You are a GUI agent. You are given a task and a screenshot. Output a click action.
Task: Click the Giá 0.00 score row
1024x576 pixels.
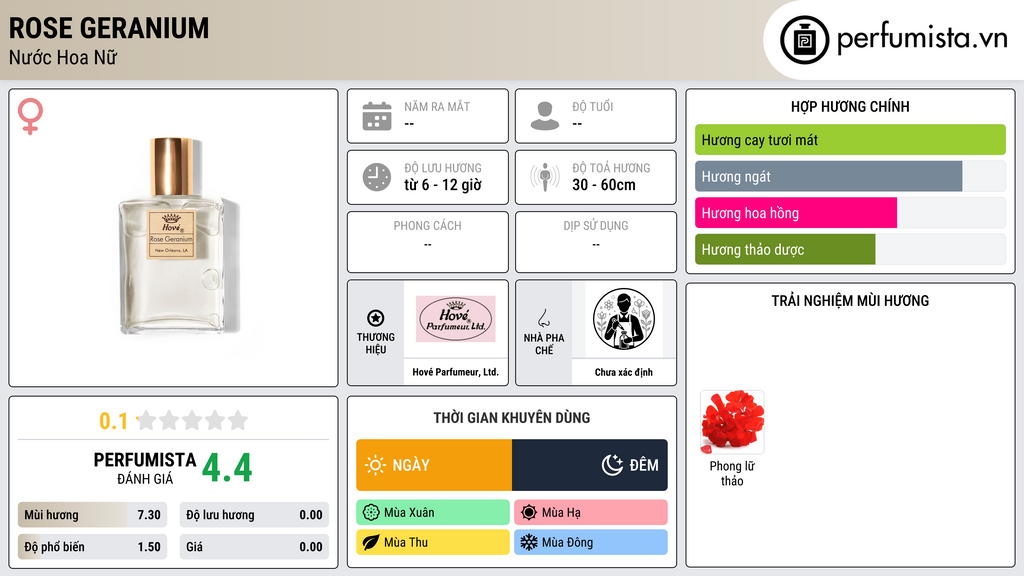[254, 547]
